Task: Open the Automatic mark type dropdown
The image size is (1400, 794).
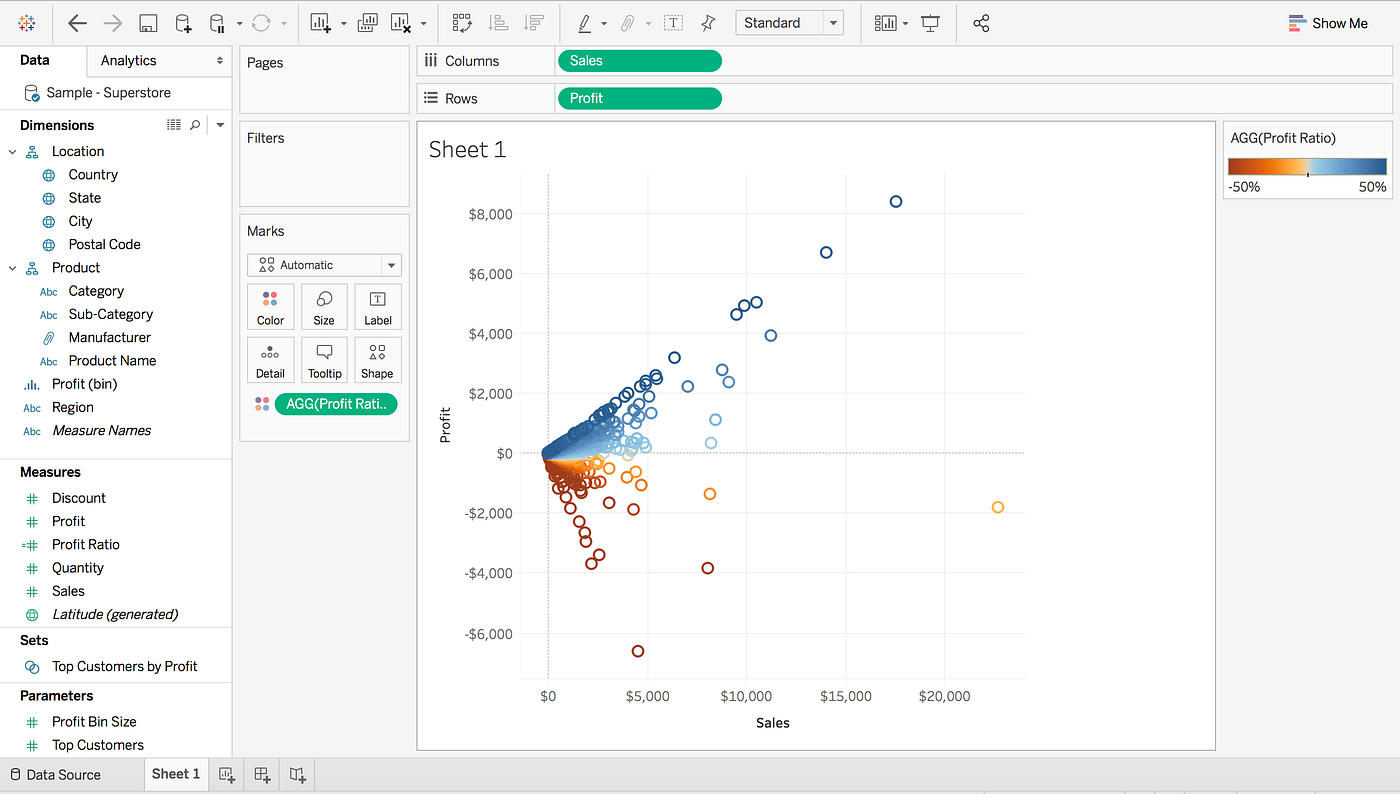Action: [324, 264]
